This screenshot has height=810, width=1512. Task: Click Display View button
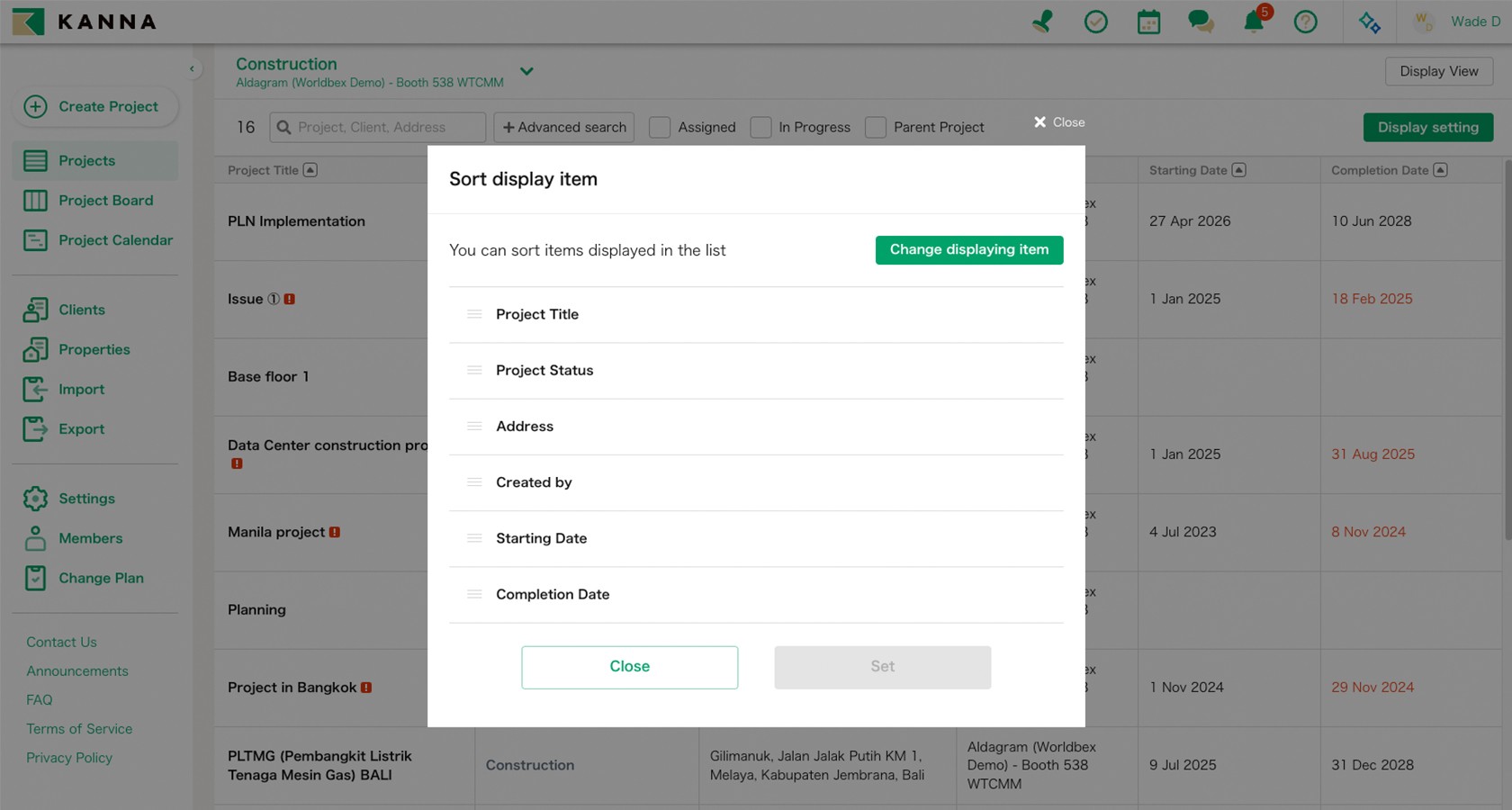[x=1439, y=71]
